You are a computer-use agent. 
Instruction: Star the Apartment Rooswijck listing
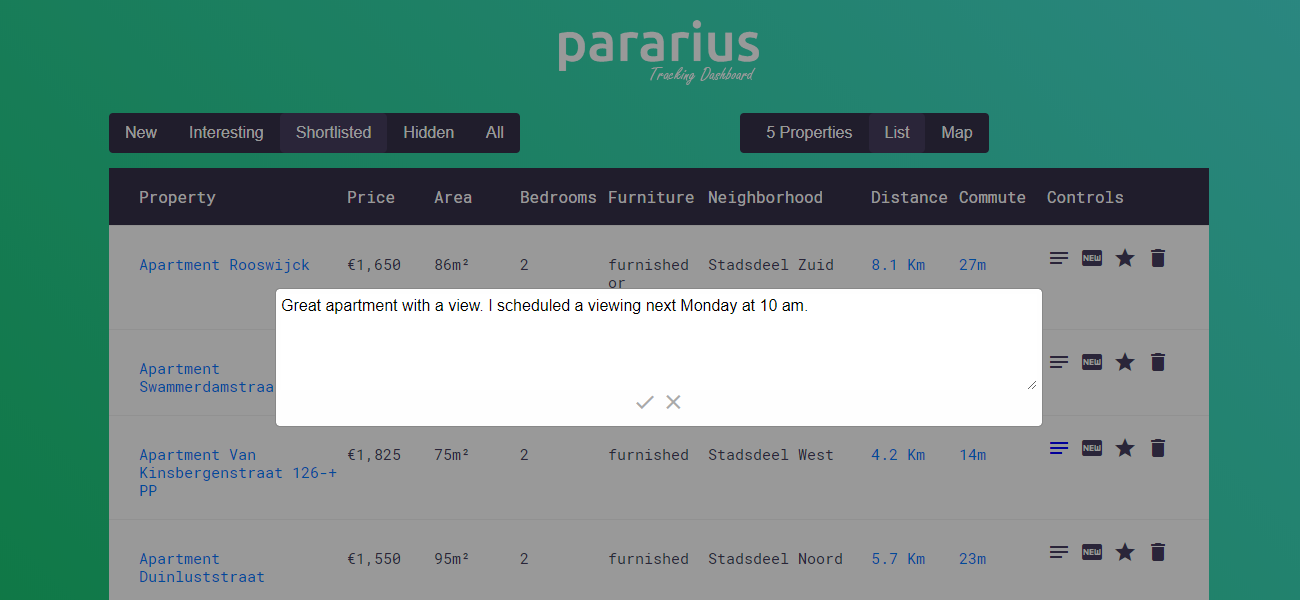(x=1125, y=258)
